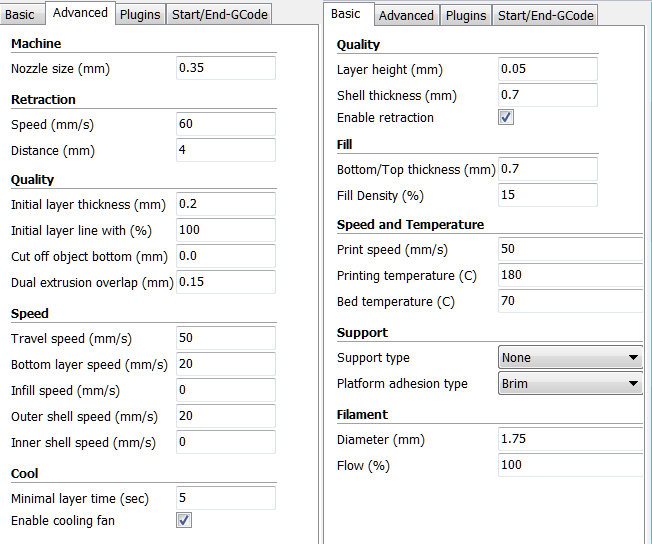Switch to Start/End-GCode tab above Quality layer height
Image resolution: width=652 pixels, height=544 pixels.
click(545, 15)
